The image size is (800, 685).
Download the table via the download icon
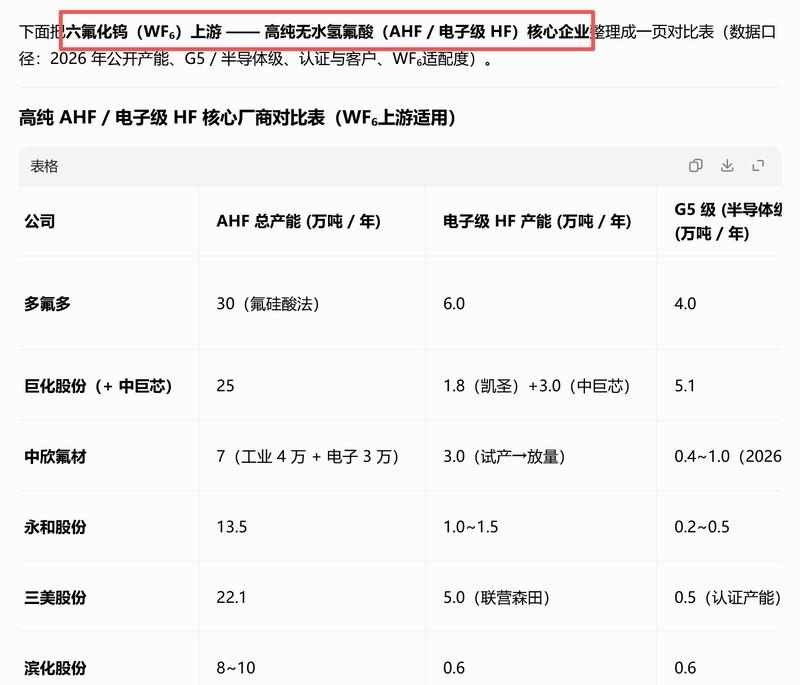pyautogui.click(x=727, y=166)
